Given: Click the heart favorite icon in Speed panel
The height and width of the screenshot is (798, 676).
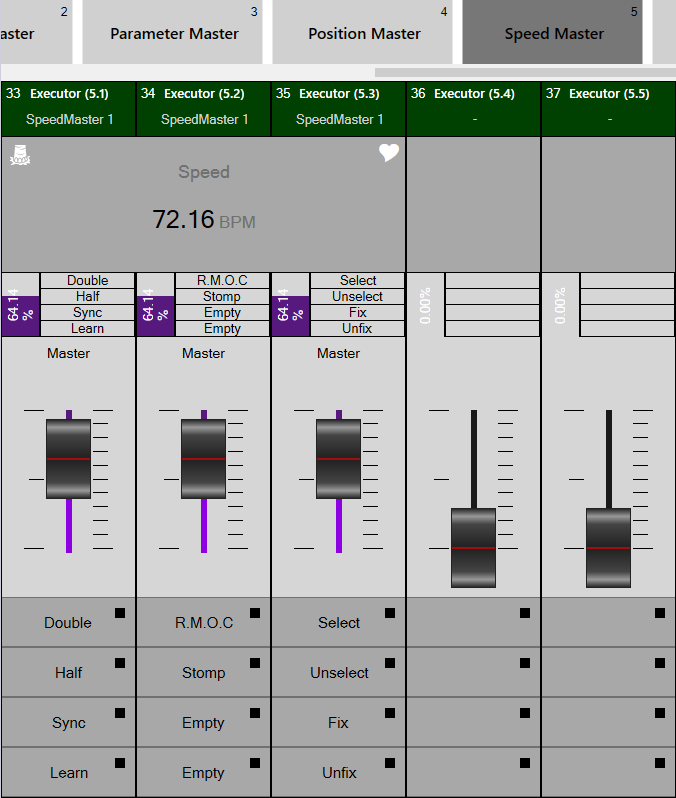Looking at the screenshot, I should (389, 153).
